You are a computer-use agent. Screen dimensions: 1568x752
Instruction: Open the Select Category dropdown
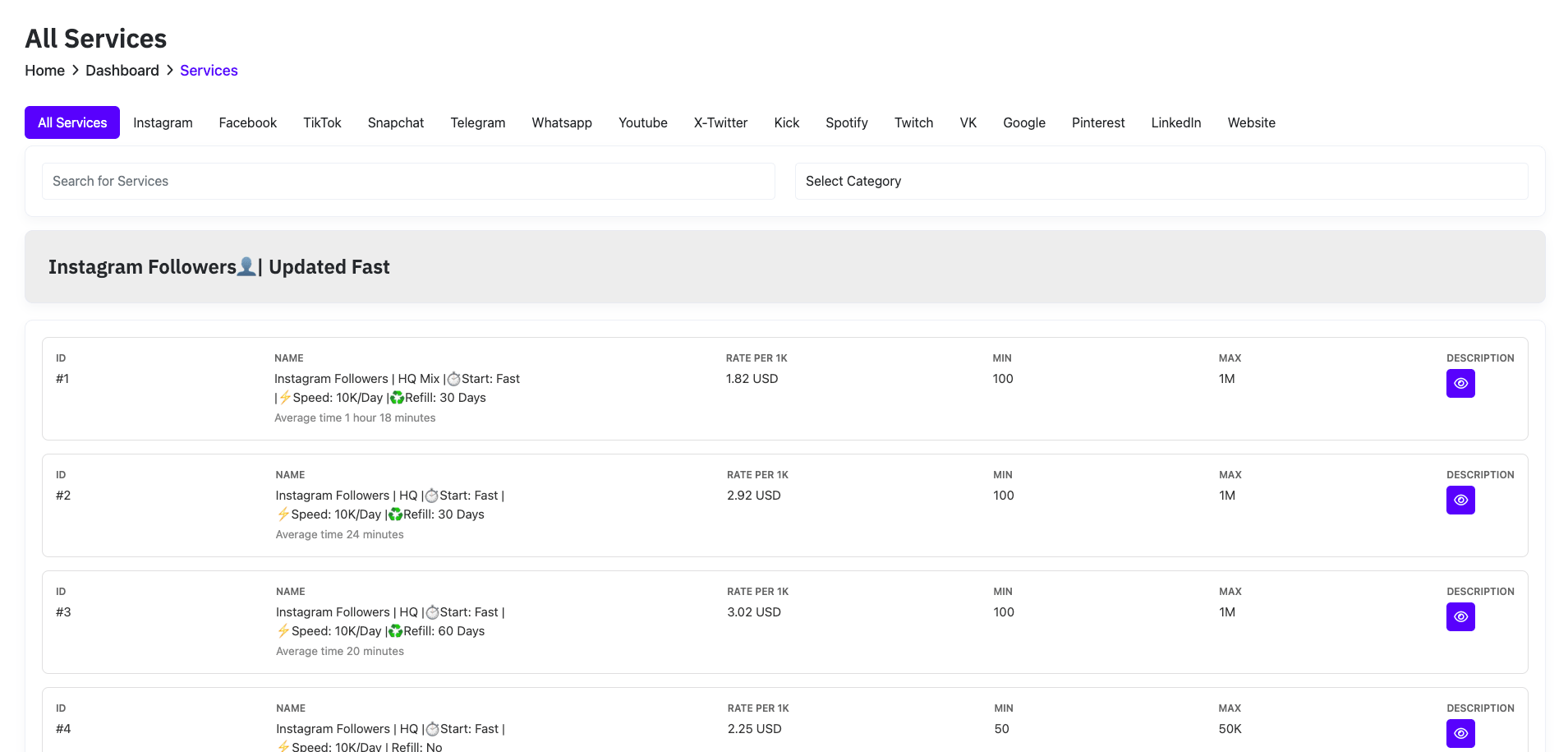click(1161, 181)
